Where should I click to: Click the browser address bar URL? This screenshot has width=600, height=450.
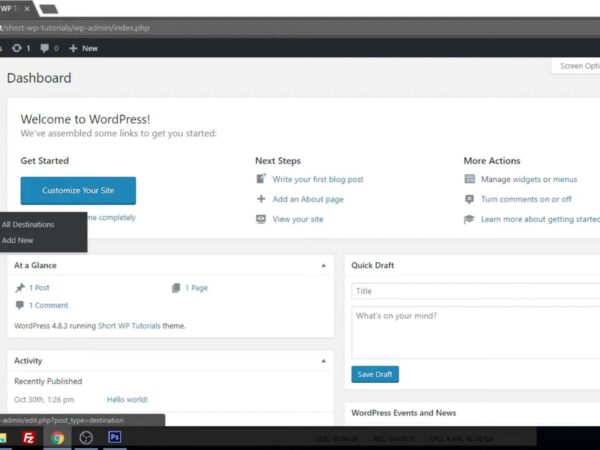click(x=75, y=28)
